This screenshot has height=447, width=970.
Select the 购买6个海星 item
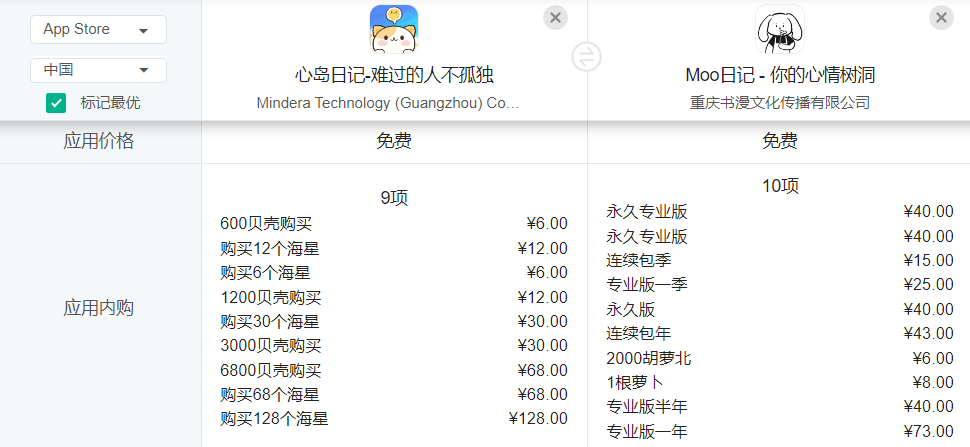(x=265, y=273)
